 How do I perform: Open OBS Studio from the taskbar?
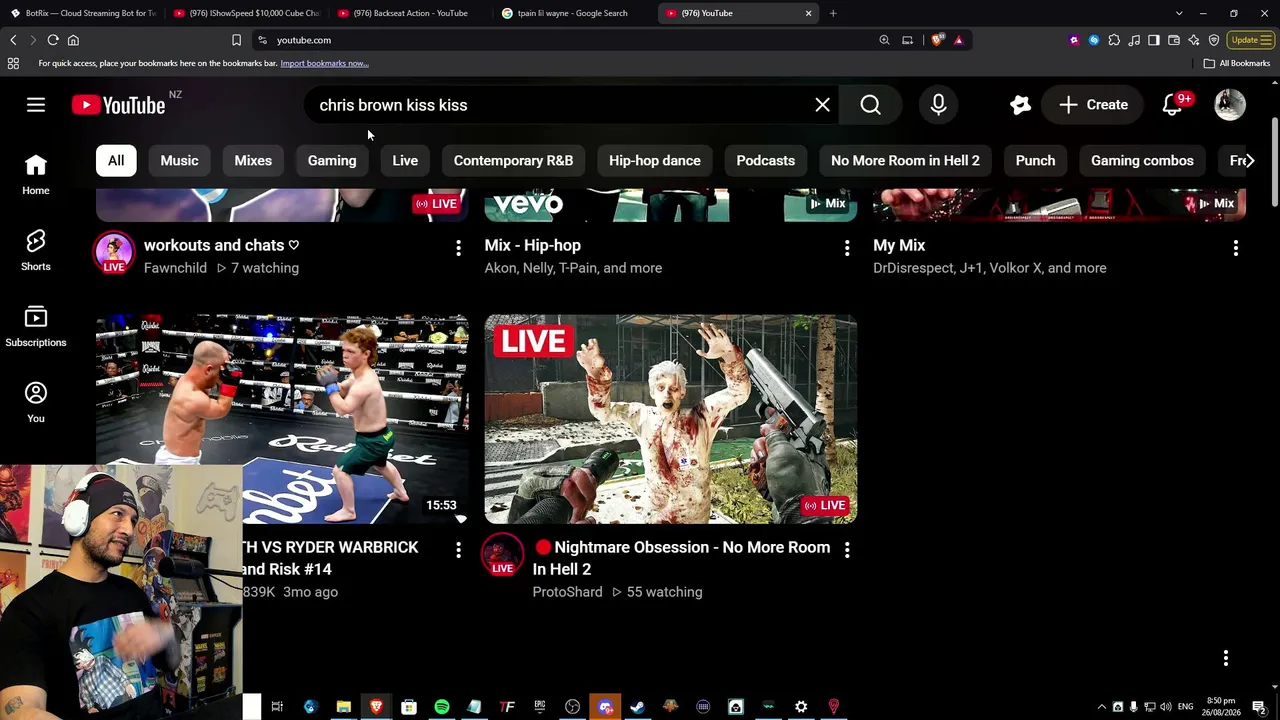572,707
